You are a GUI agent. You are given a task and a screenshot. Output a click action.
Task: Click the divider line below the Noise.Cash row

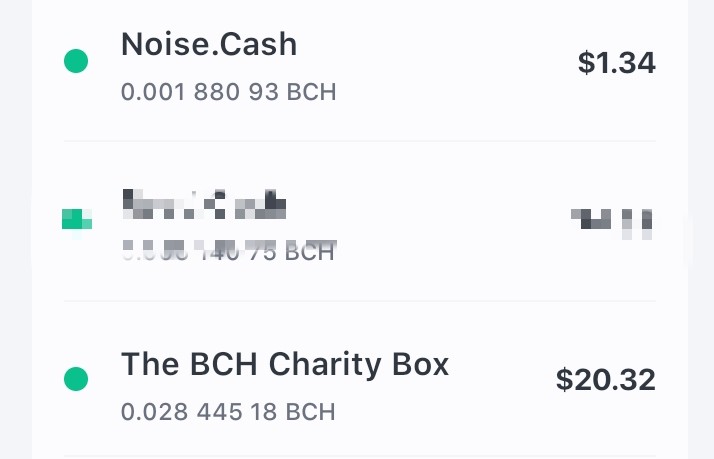[x=360, y=141]
